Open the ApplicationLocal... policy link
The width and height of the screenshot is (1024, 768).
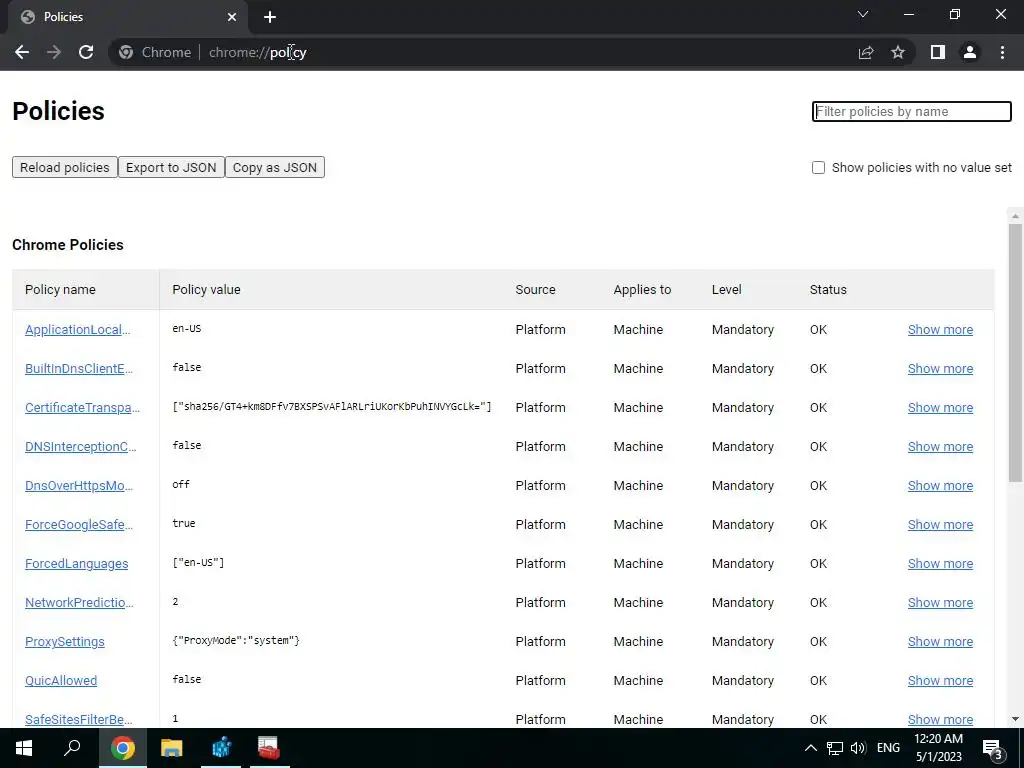click(x=77, y=329)
